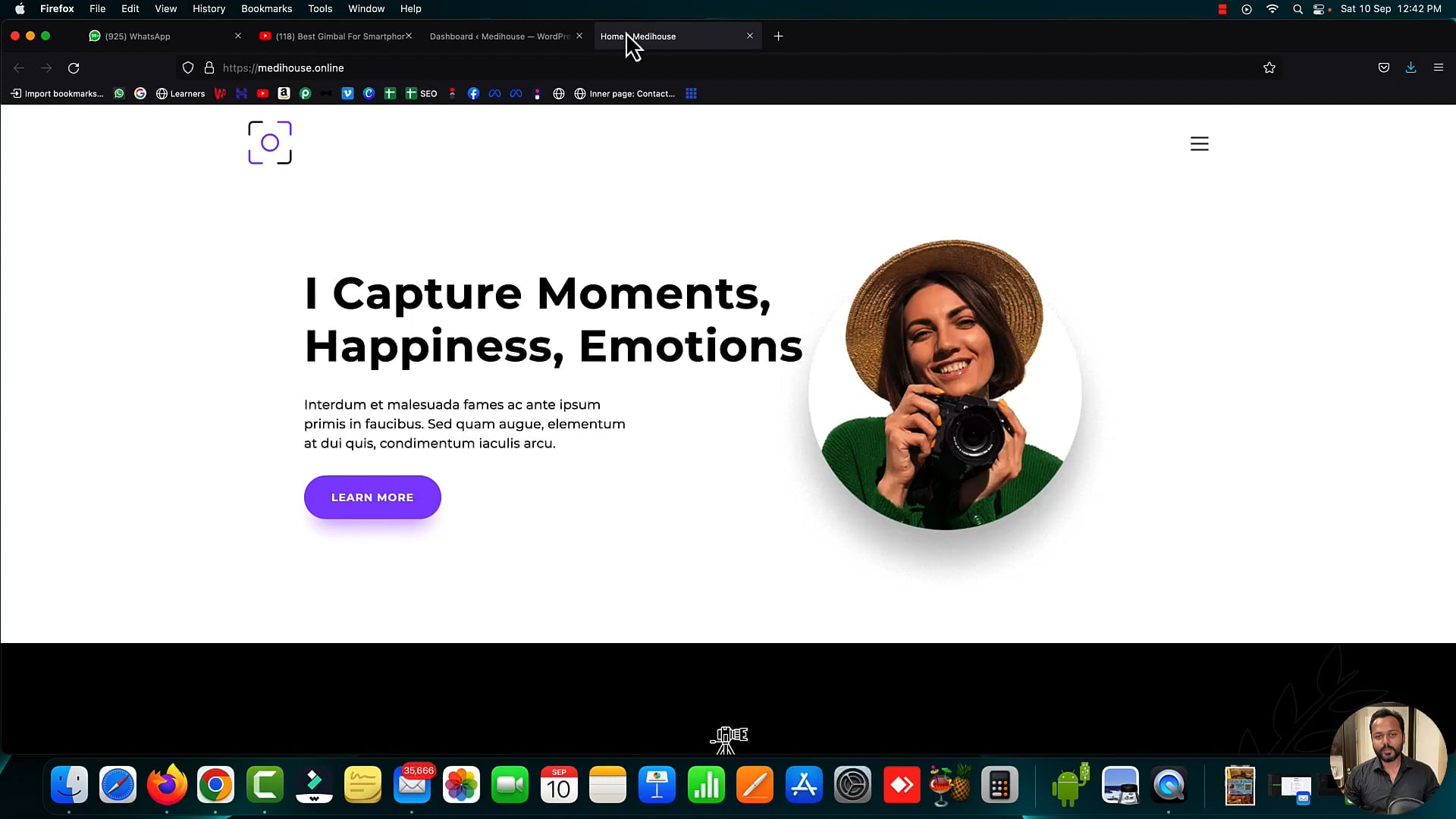
Task: Open Spotlight search in menu bar
Action: pyautogui.click(x=1298, y=9)
